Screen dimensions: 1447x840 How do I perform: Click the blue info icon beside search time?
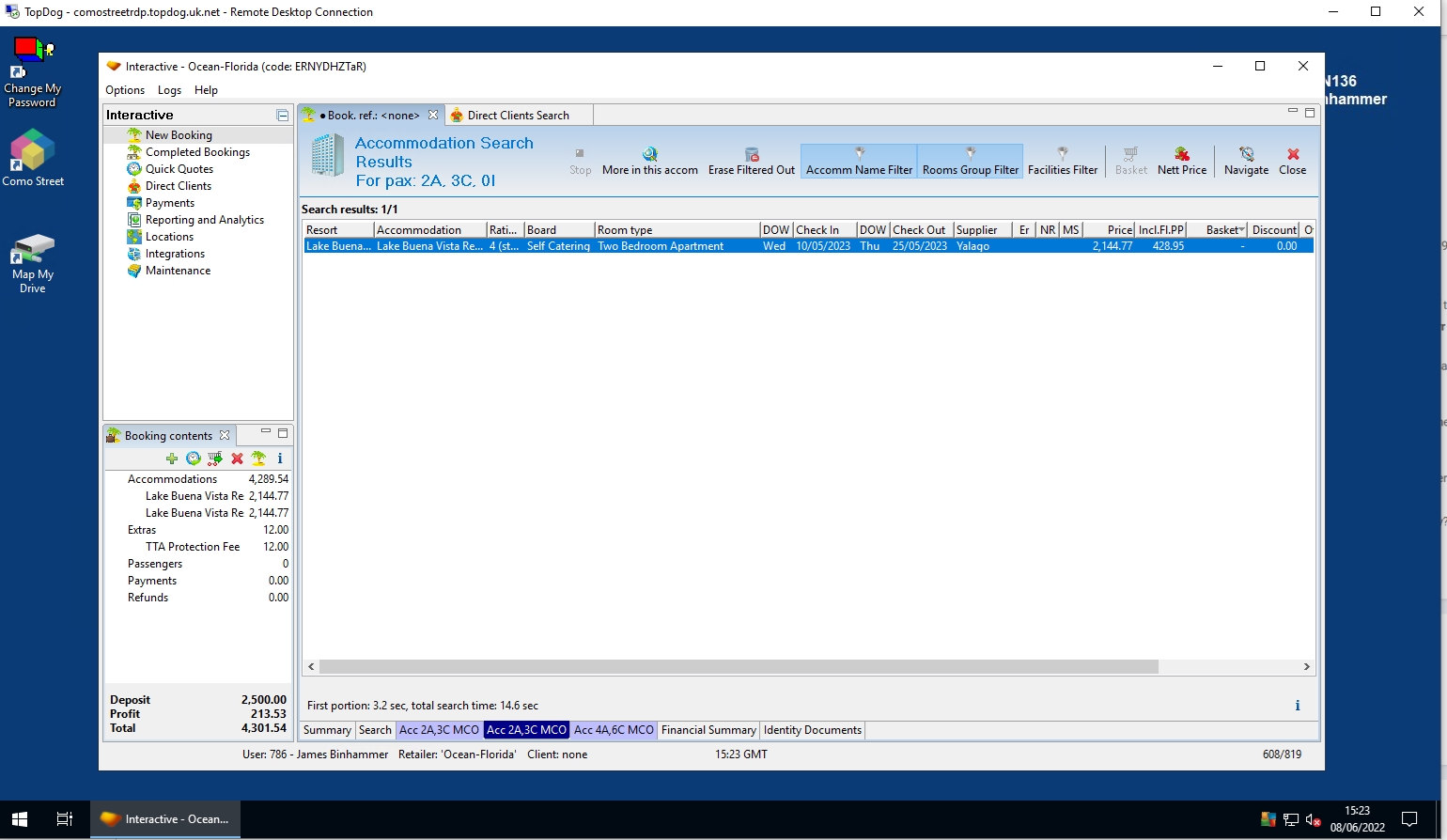(x=1298, y=706)
